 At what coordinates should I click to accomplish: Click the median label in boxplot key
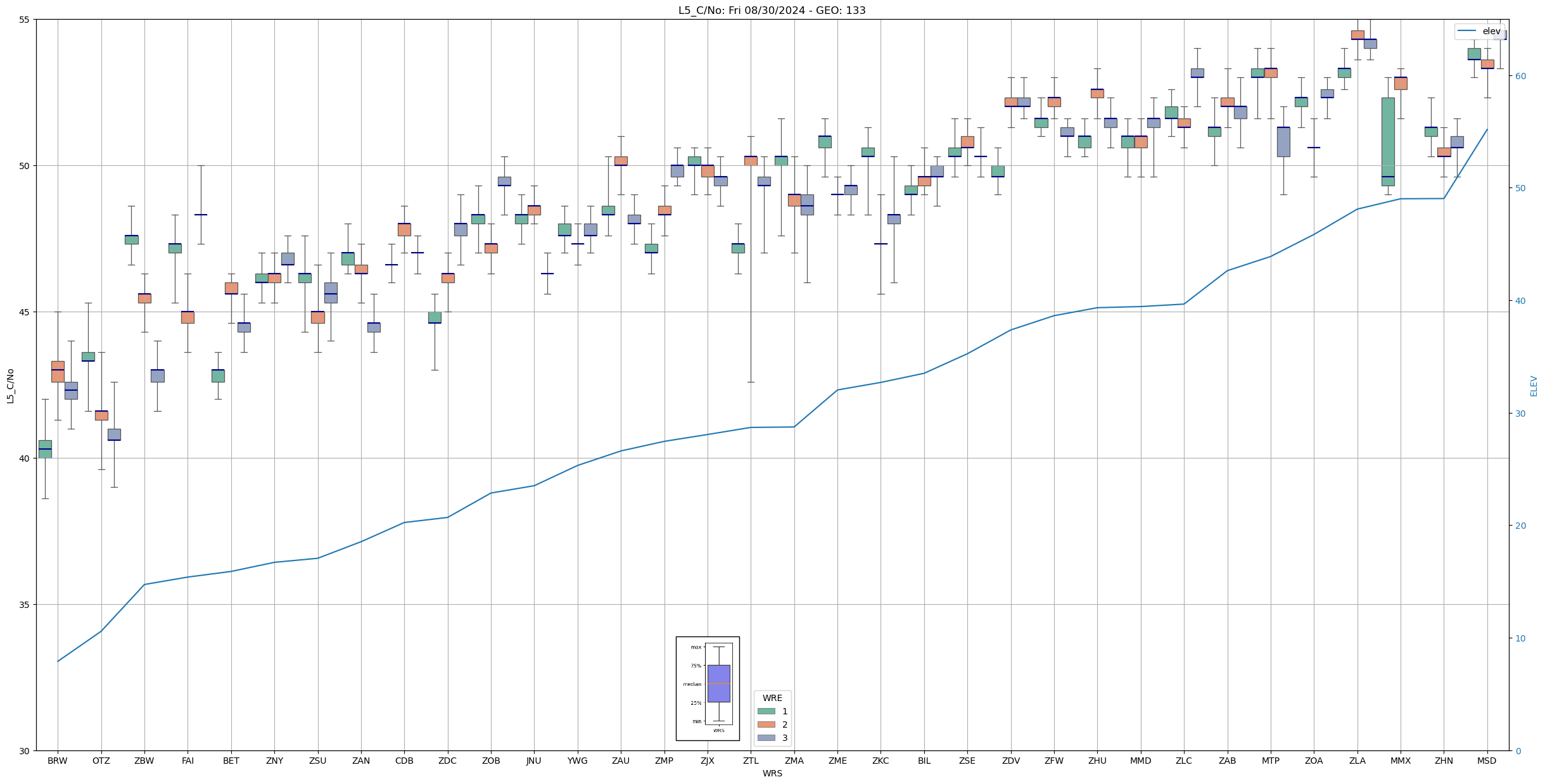pyautogui.click(x=692, y=684)
